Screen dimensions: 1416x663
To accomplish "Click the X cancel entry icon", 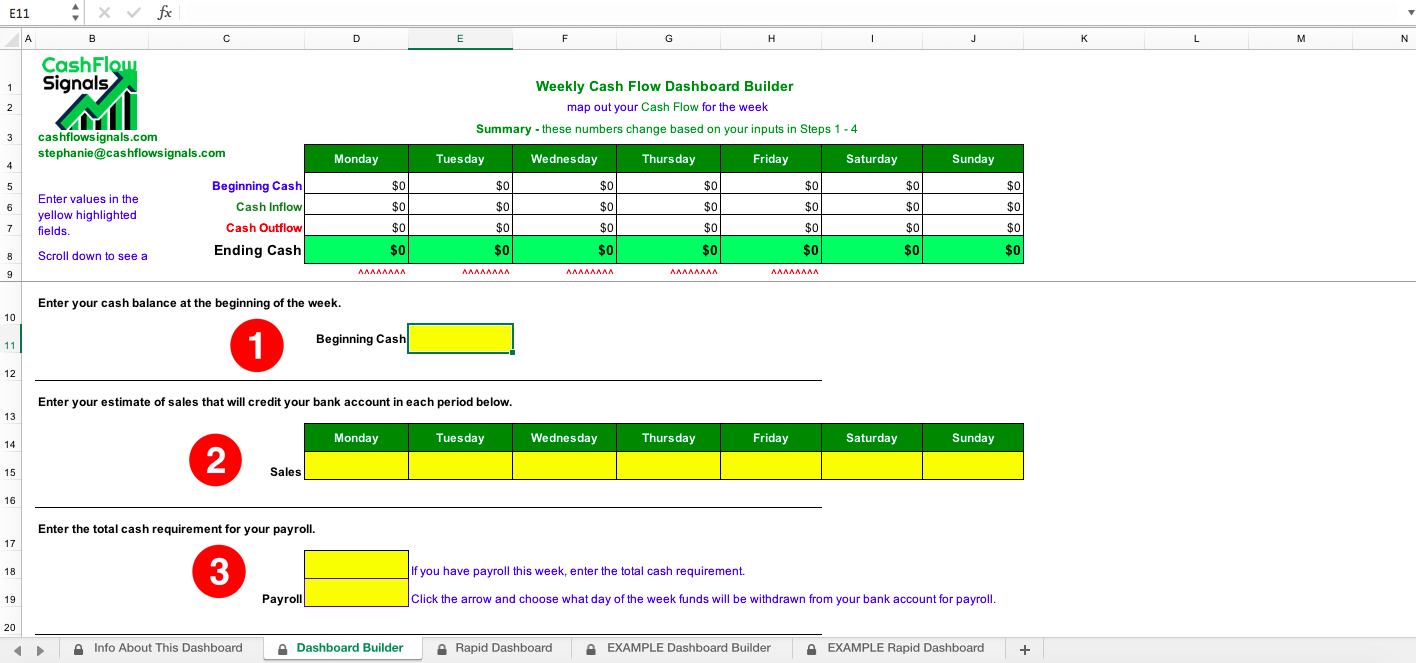I will pos(104,13).
